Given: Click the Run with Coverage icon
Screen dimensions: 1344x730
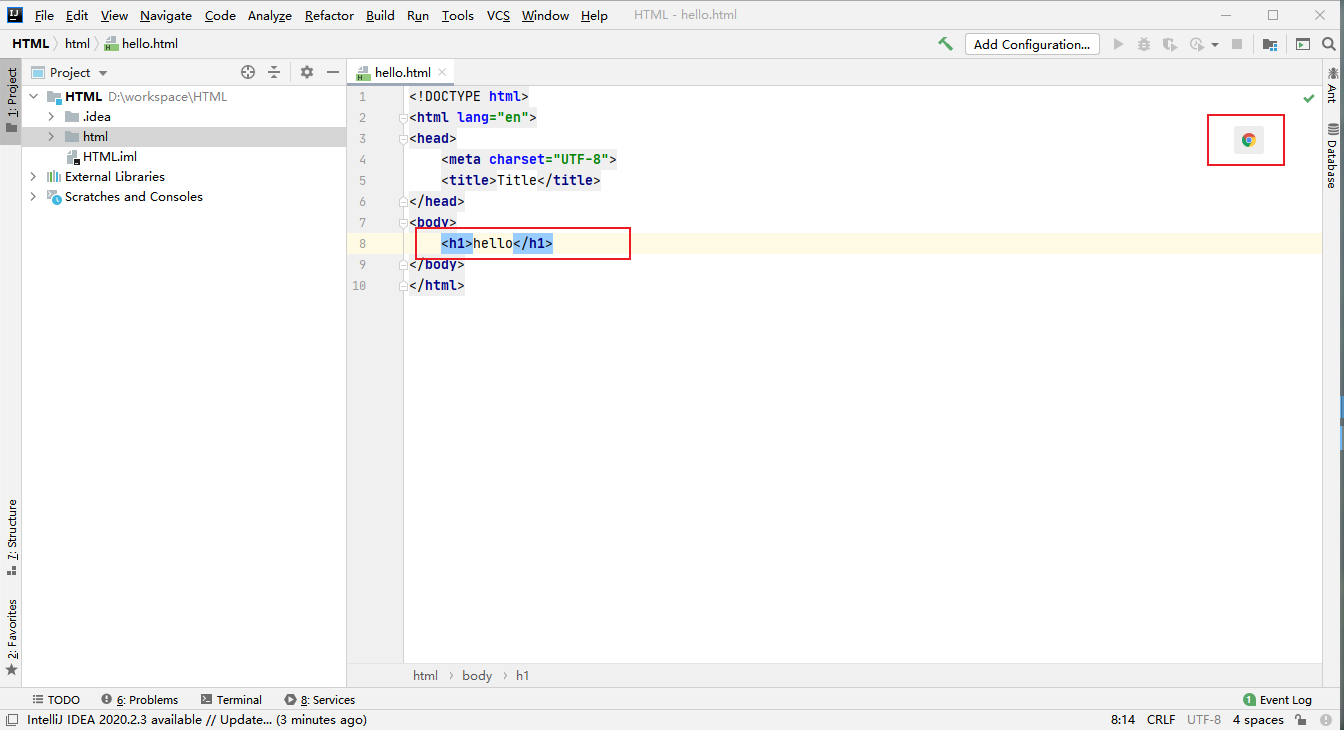Looking at the screenshot, I should [1169, 44].
